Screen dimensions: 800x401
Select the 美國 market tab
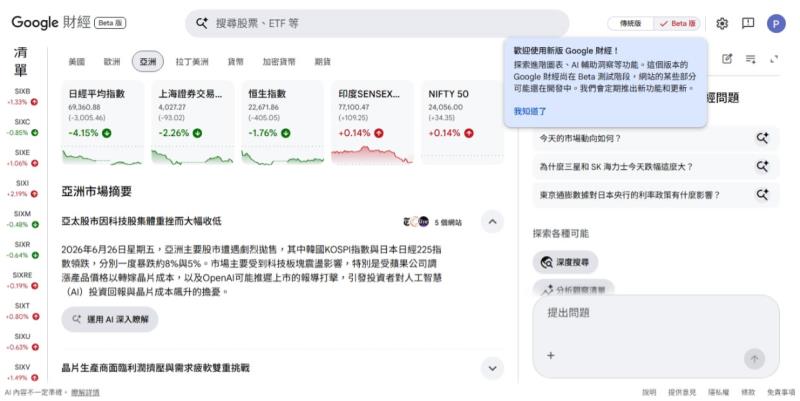tap(77, 62)
